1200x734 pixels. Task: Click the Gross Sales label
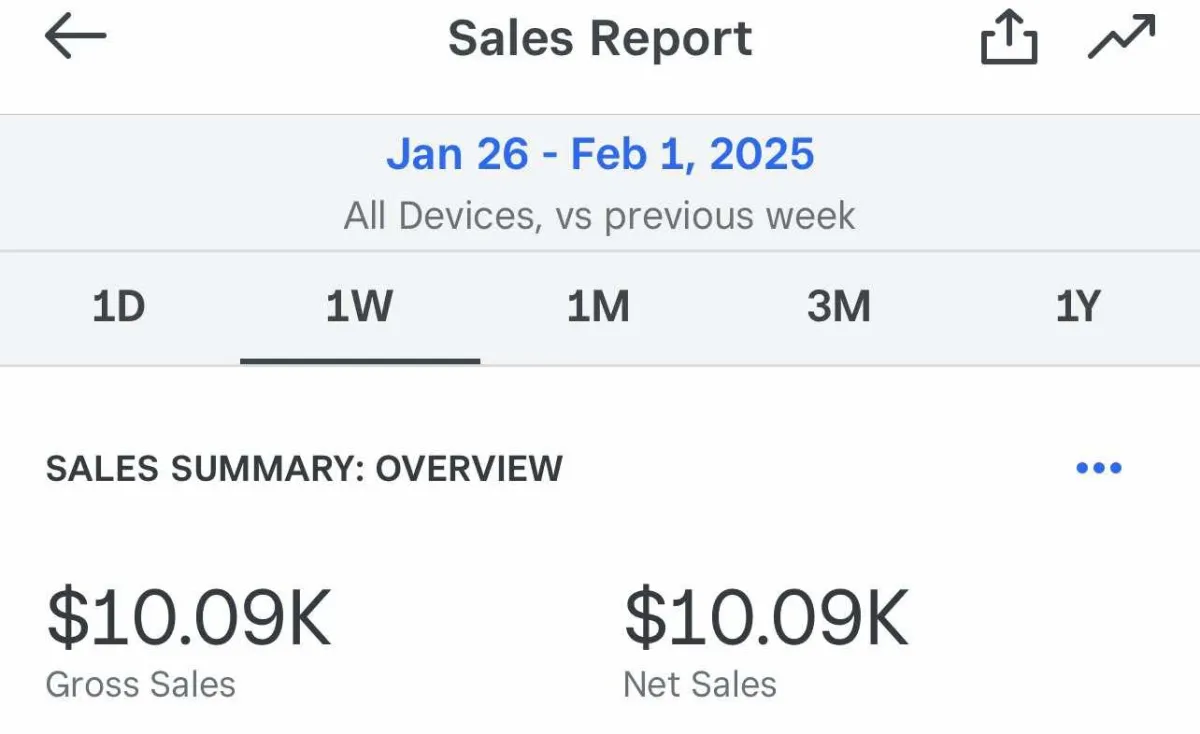[141, 685]
